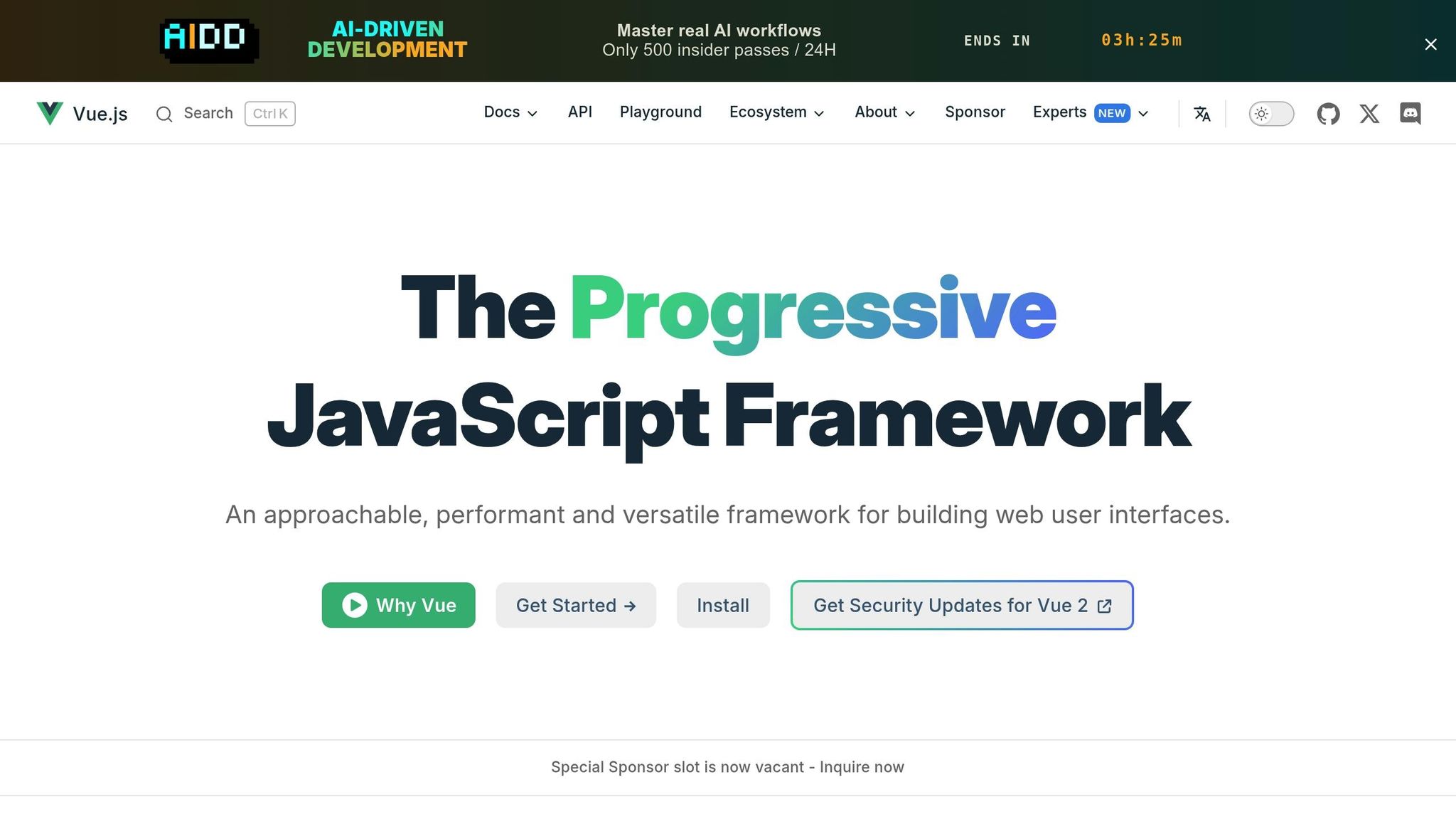Expand the About dropdown menu

[x=884, y=112]
